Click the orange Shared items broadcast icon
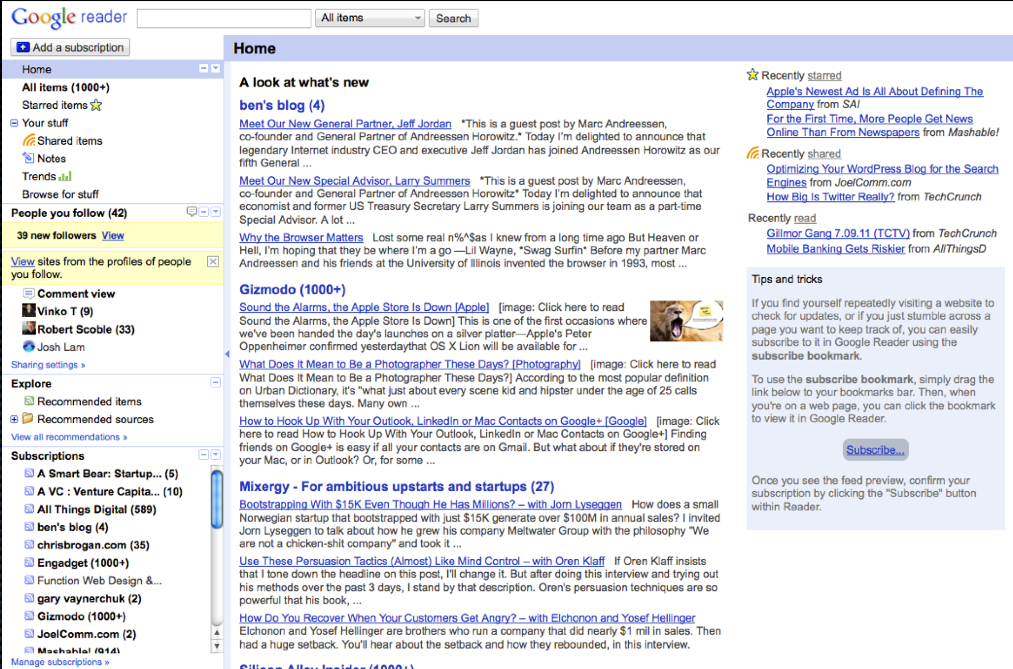Screen dimensions: 1013x669 pyautogui.click(x=29, y=140)
